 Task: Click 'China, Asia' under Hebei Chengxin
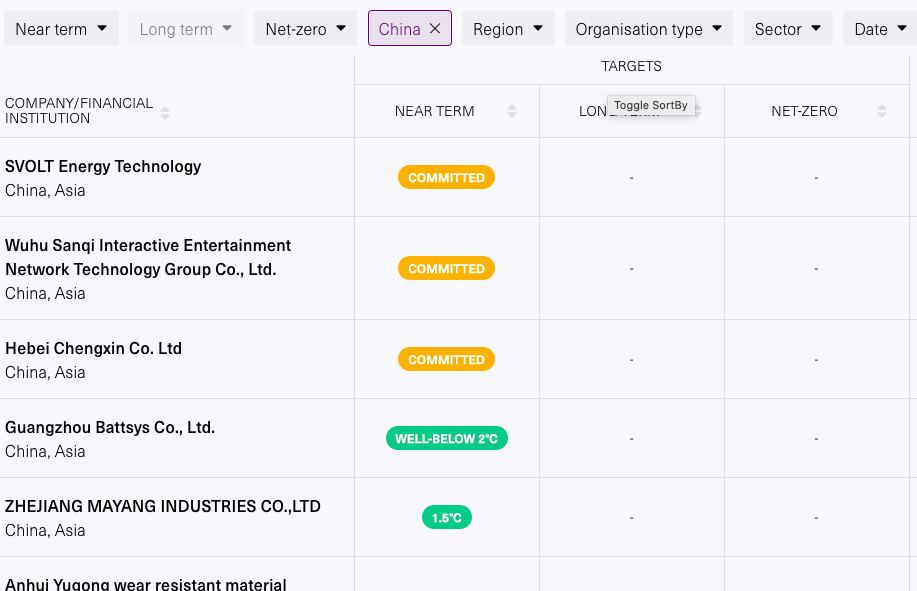click(45, 372)
